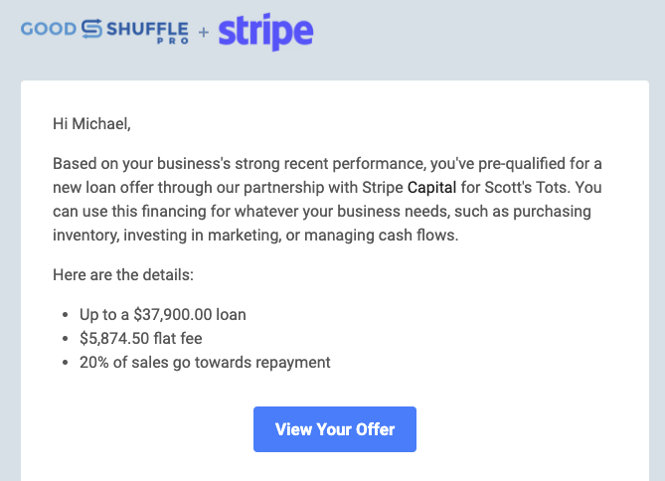Click the View Your Offer button
665x481 pixels.
(x=335, y=429)
